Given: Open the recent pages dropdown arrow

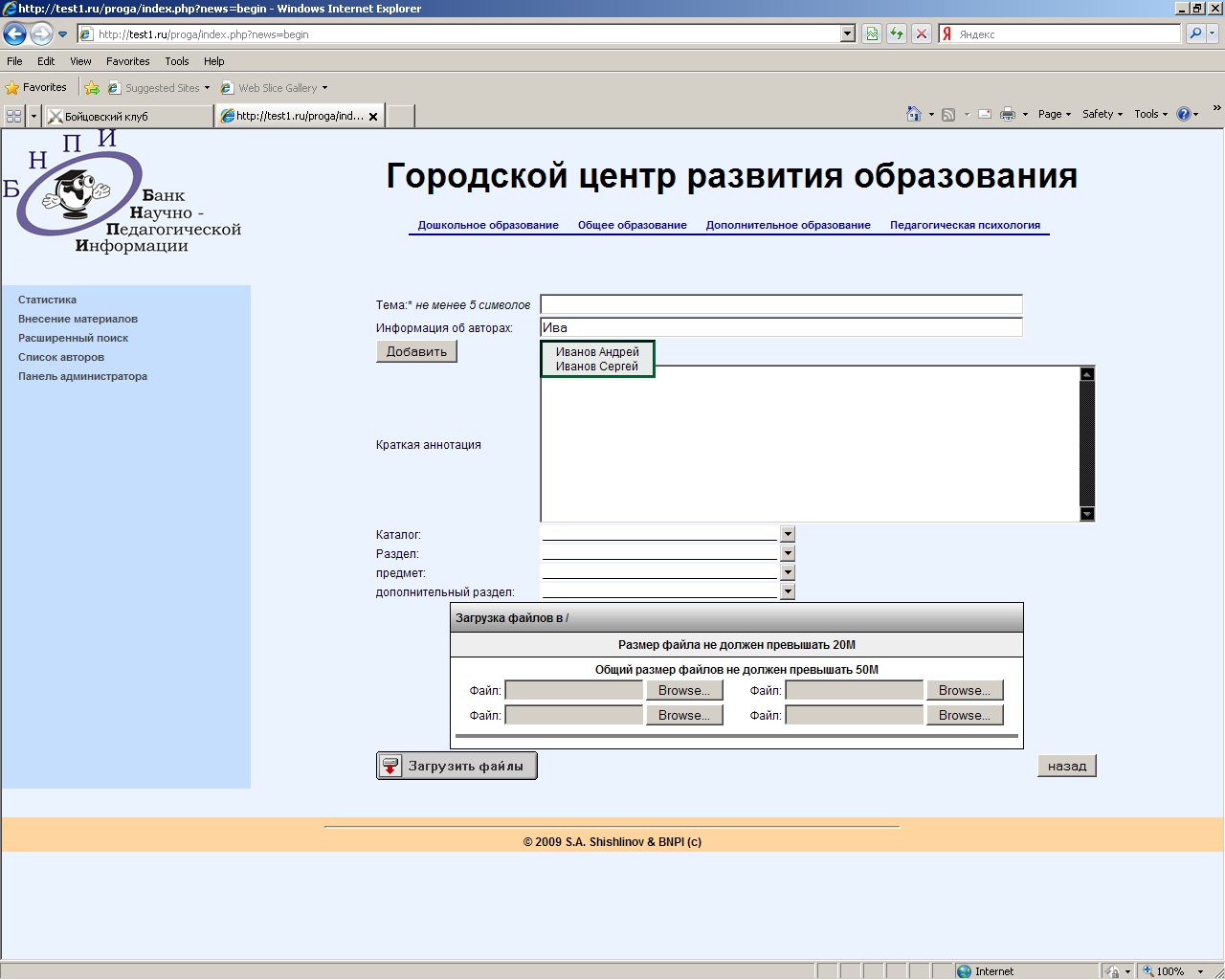Looking at the screenshot, I should [63, 34].
